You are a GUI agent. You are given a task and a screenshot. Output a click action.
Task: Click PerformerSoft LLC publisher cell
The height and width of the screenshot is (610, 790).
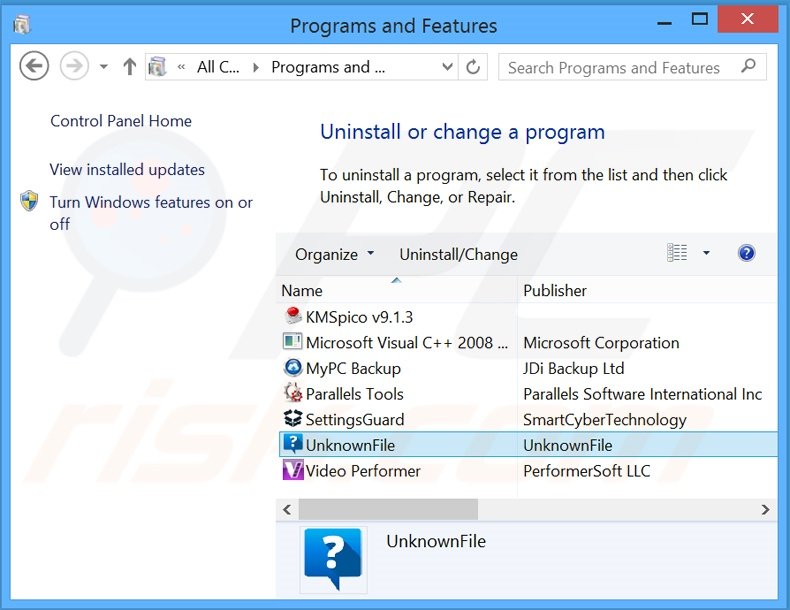click(x=586, y=471)
